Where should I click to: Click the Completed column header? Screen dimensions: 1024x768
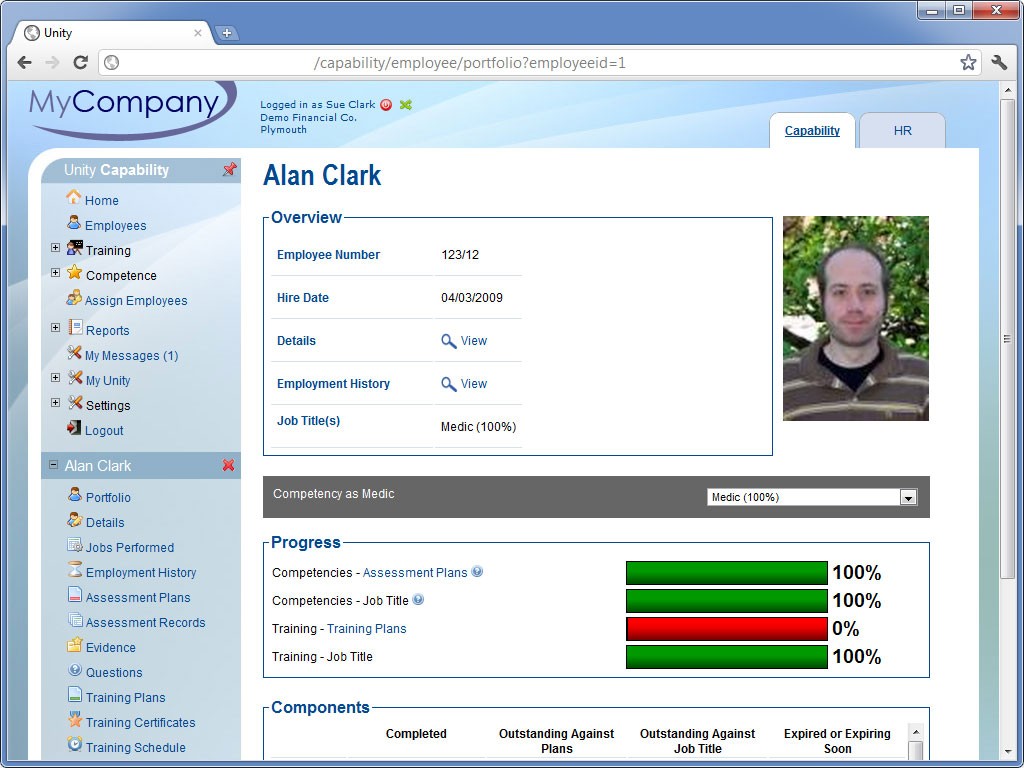click(x=416, y=733)
